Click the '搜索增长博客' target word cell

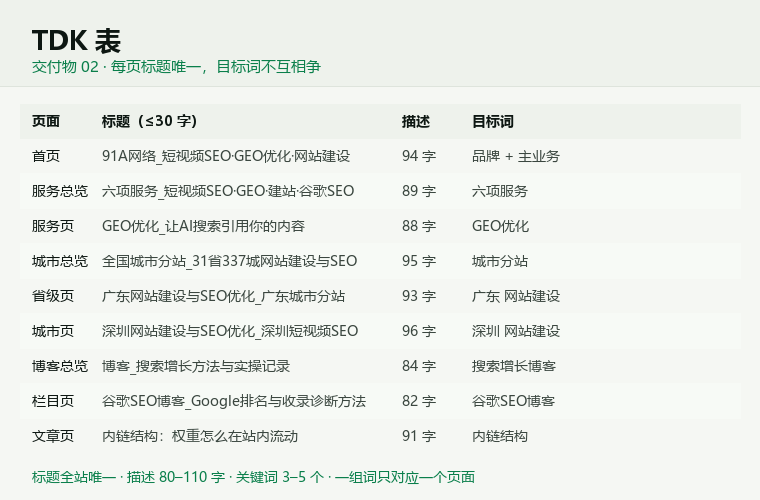514,366
